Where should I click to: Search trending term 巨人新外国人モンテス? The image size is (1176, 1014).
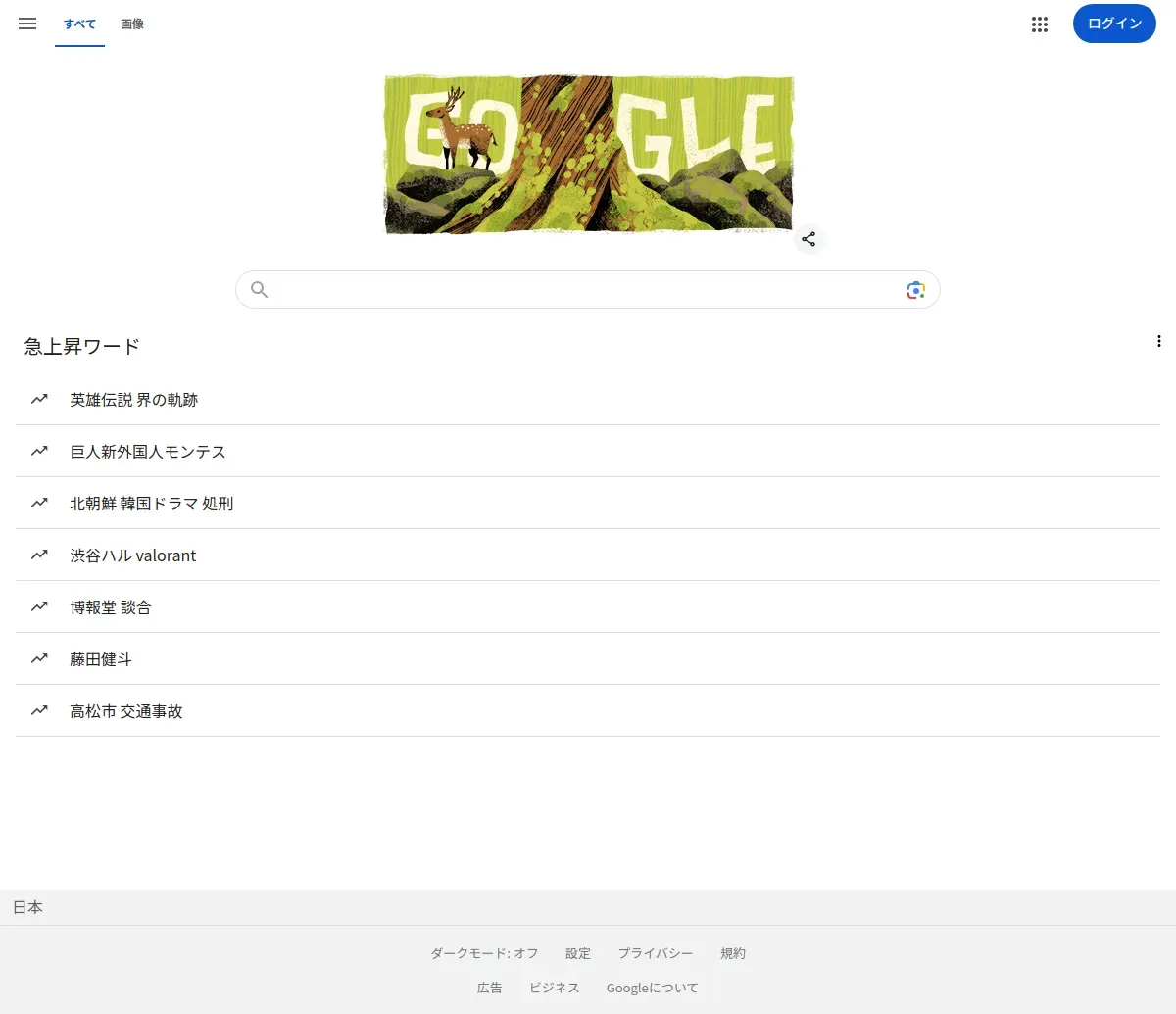click(588, 452)
